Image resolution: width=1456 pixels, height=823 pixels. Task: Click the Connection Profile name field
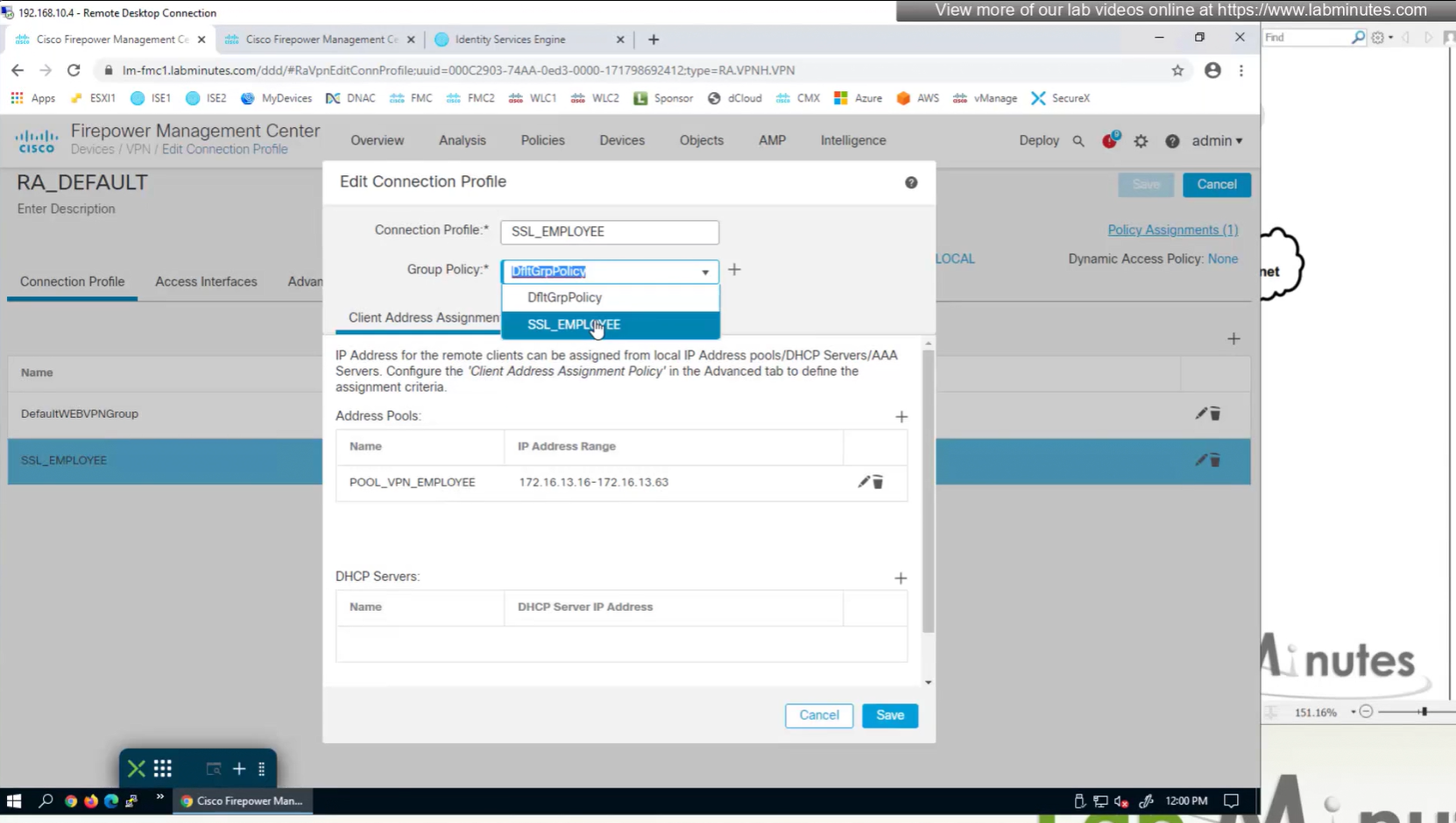609,232
